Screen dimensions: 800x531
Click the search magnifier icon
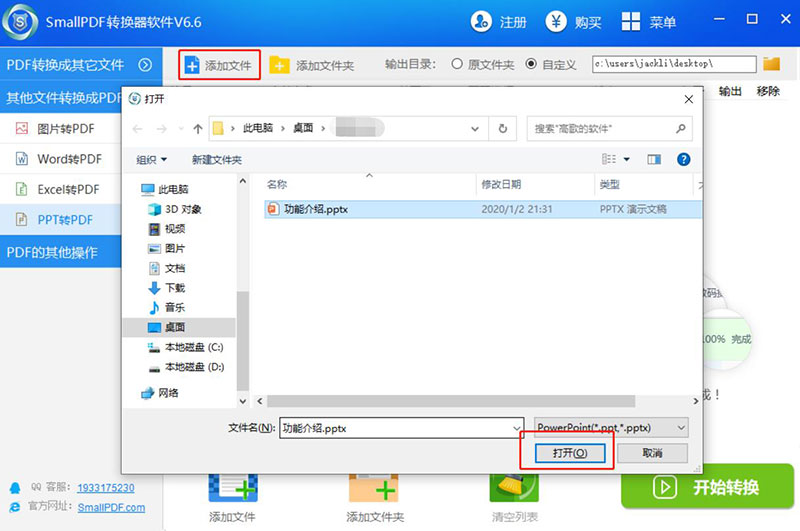tap(680, 129)
